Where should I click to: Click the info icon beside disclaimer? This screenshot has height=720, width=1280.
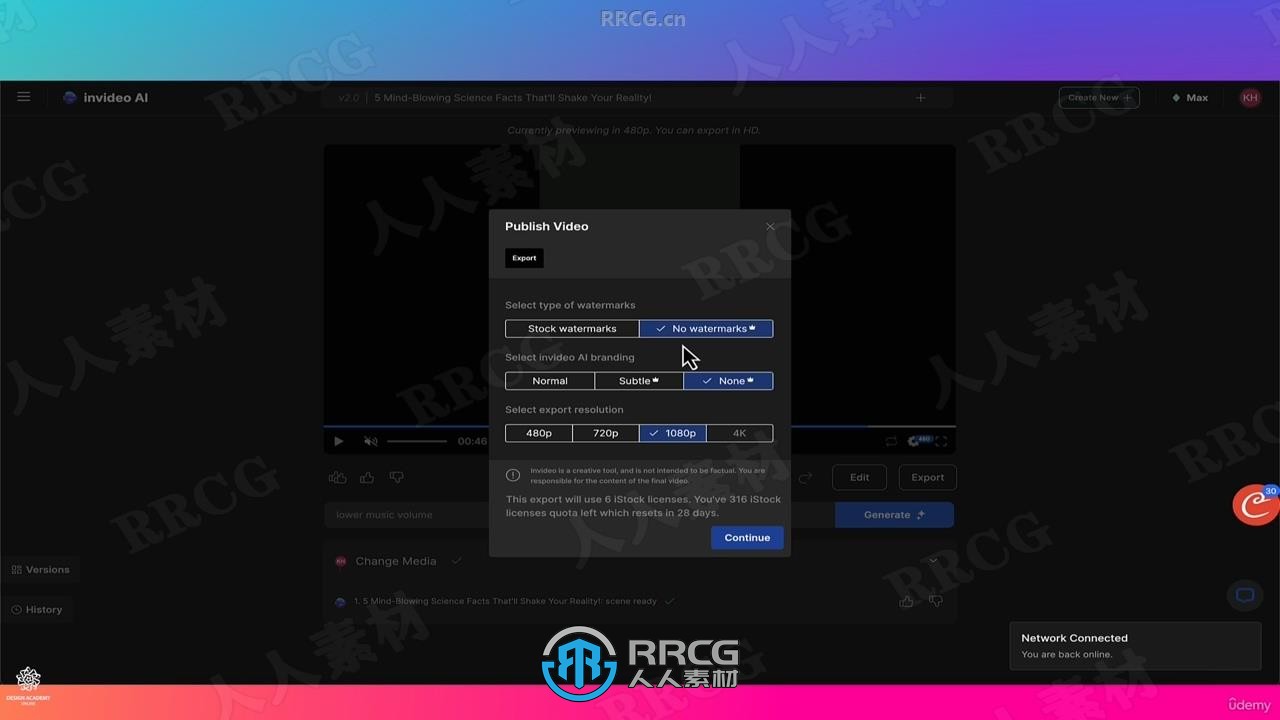coord(513,476)
